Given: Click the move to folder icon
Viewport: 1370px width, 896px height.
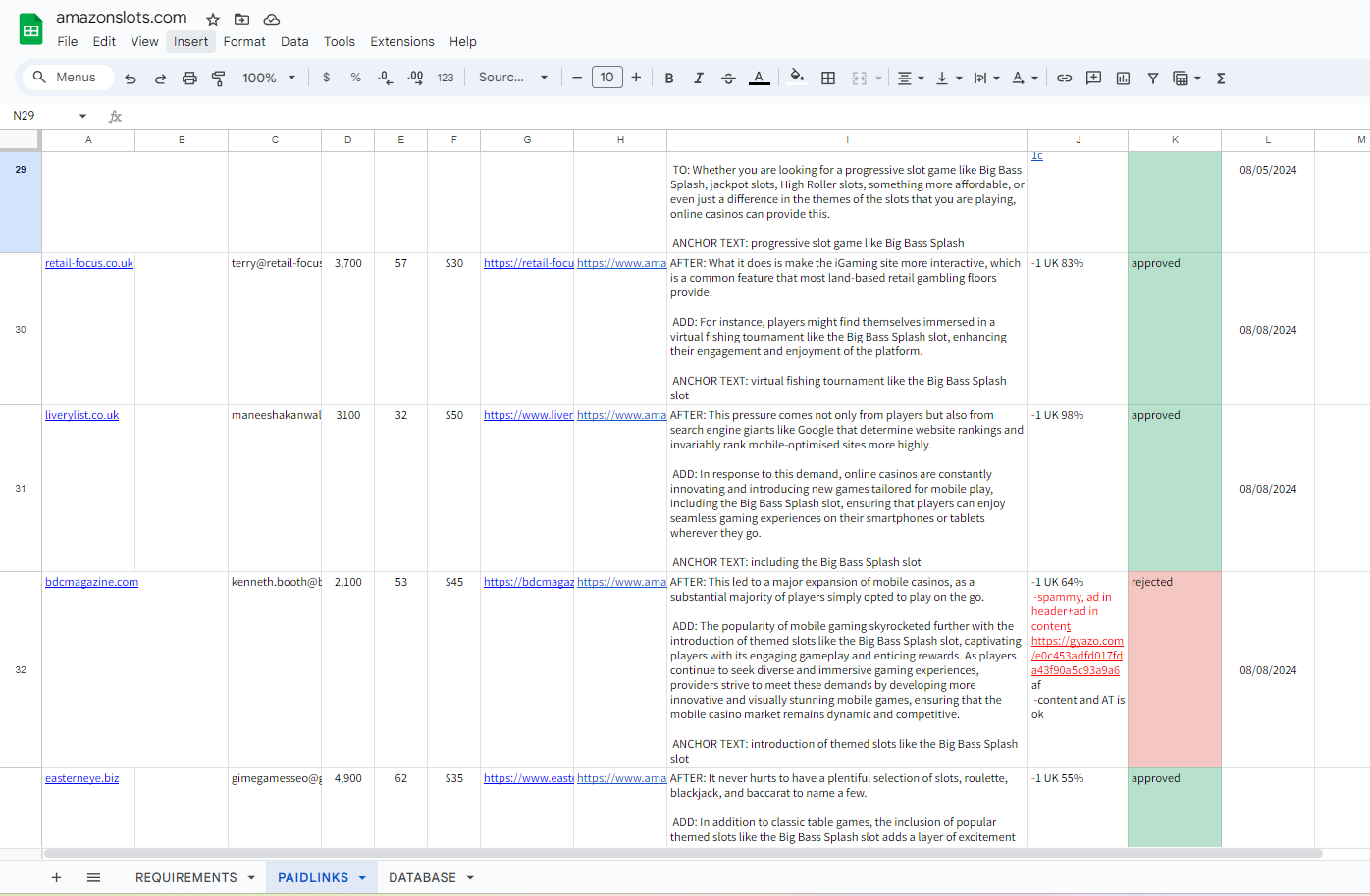Looking at the screenshot, I should click(x=242, y=19).
